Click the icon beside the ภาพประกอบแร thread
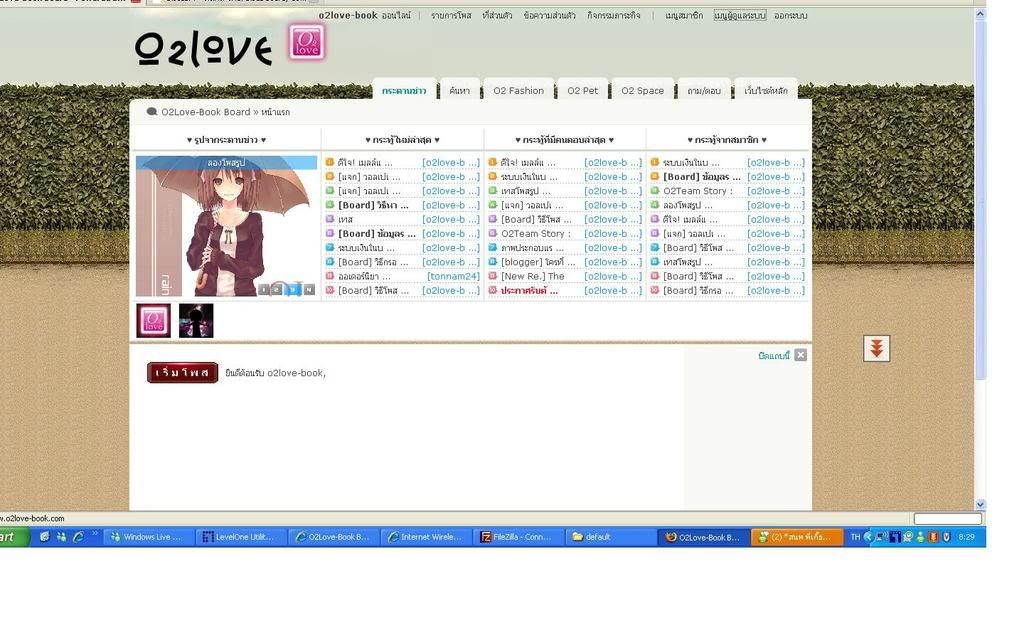 [492, 248]
